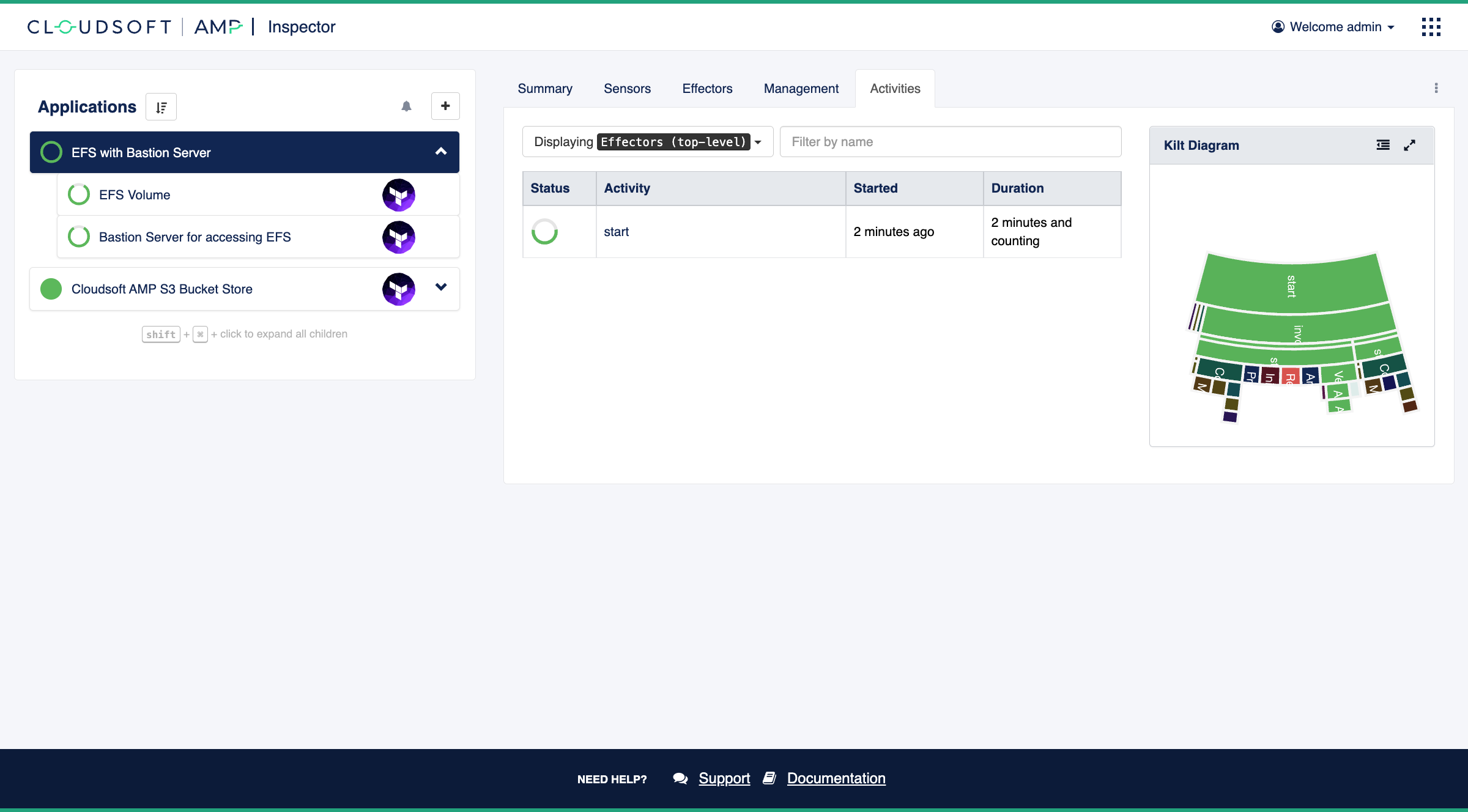Image resolution: width=1468 pixels, height=812 pixels.
Task: Click the notifications bell icon
Action: coord(406,106)
